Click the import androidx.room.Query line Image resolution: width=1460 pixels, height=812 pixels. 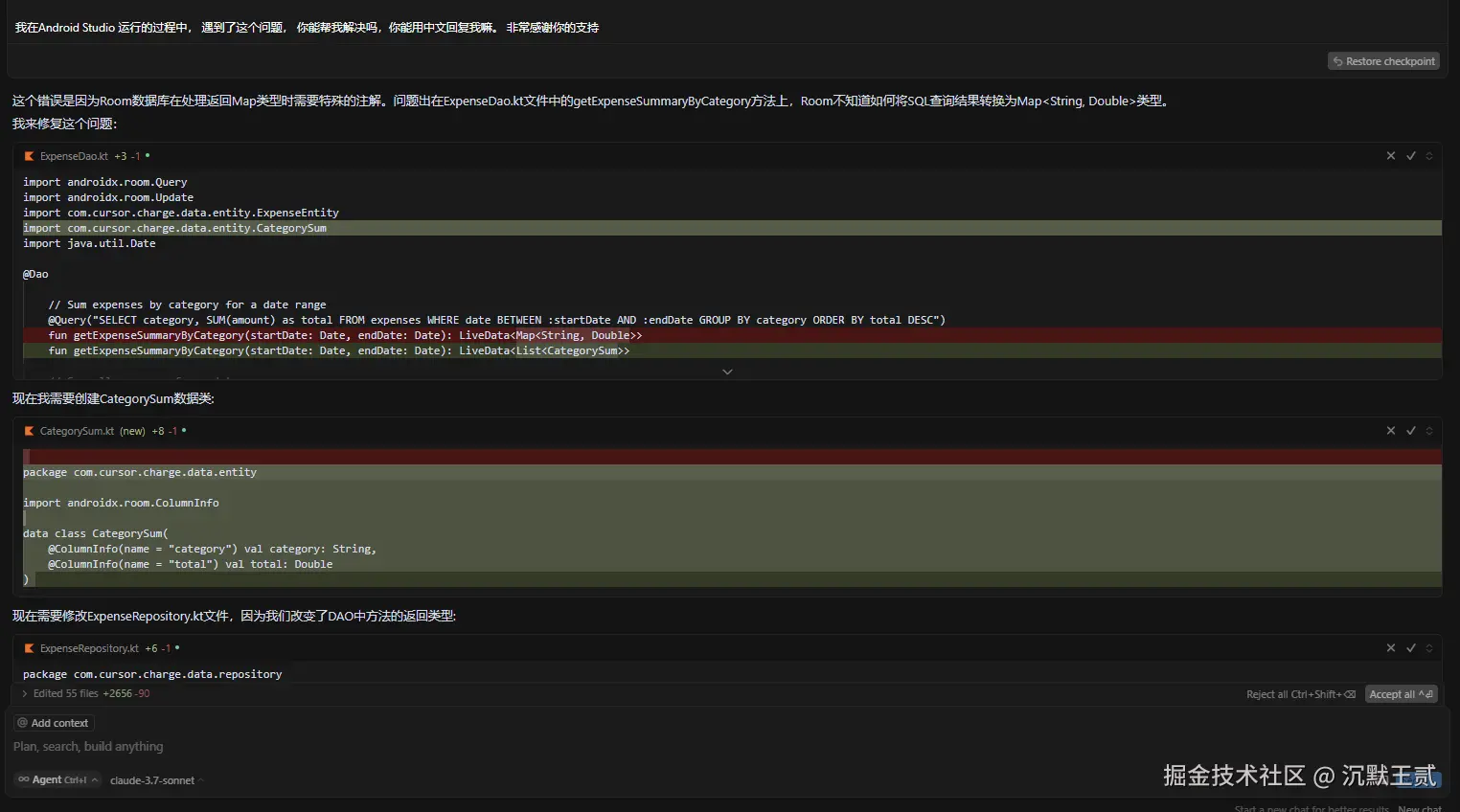[x=105, y=182]
